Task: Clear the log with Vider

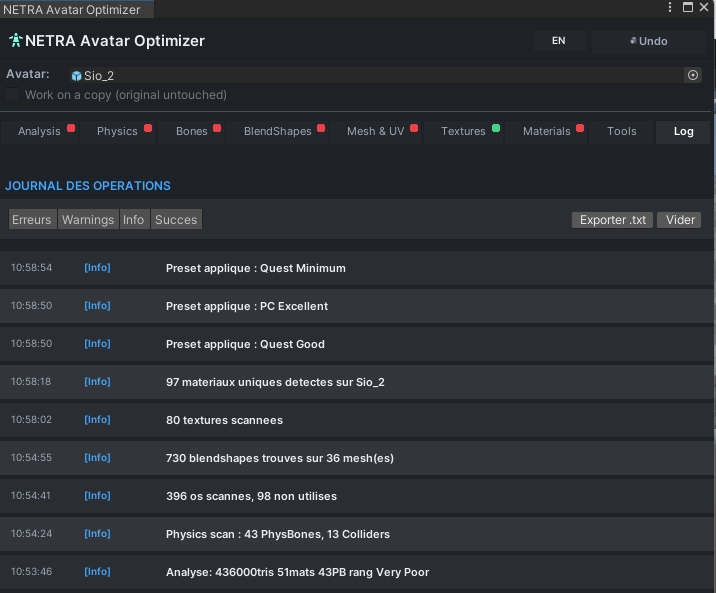Action: [679, 220]
